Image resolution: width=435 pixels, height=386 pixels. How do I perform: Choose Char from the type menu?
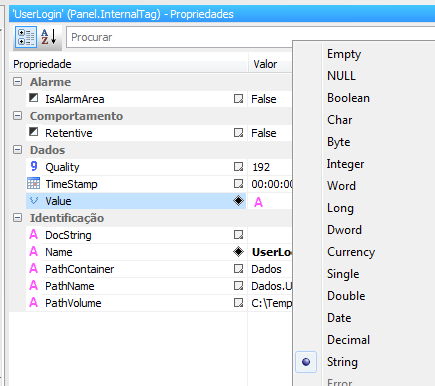[x=340, y=120]
